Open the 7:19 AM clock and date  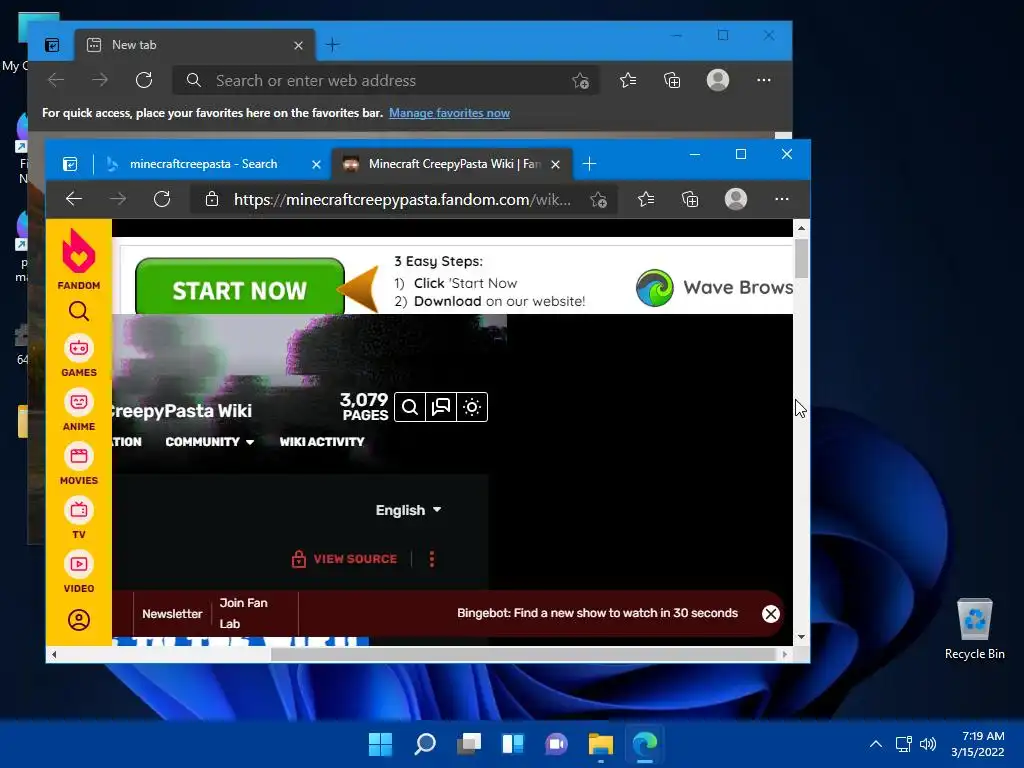[978, 744]
